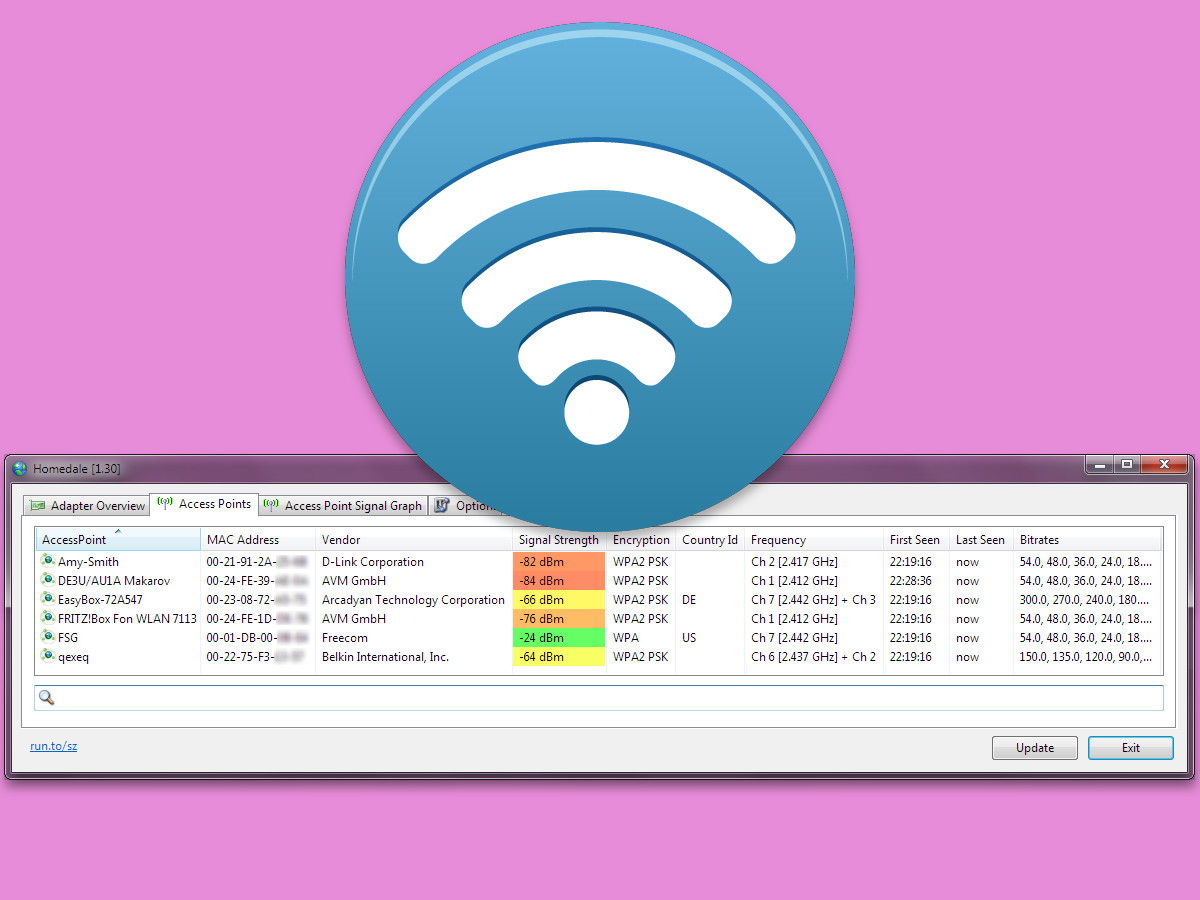Sort by Signal Strength column header
This screenshot has height=900, width=1200.
coord(559,540)
